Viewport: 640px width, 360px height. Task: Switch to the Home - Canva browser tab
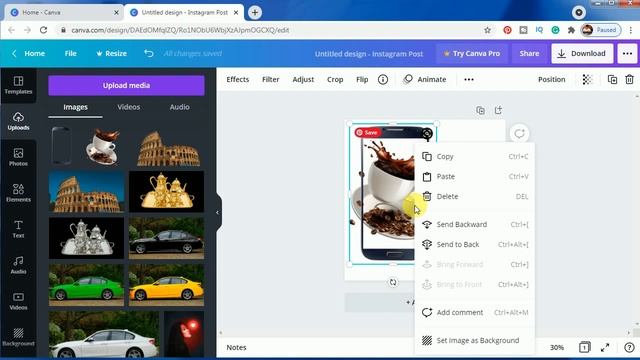pyautogui.click(x=63, y=13)
